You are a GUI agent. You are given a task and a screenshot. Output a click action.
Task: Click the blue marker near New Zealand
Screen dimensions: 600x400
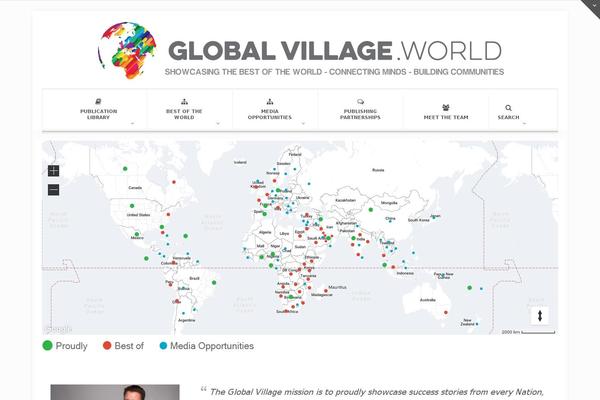[x=477, y=324]
